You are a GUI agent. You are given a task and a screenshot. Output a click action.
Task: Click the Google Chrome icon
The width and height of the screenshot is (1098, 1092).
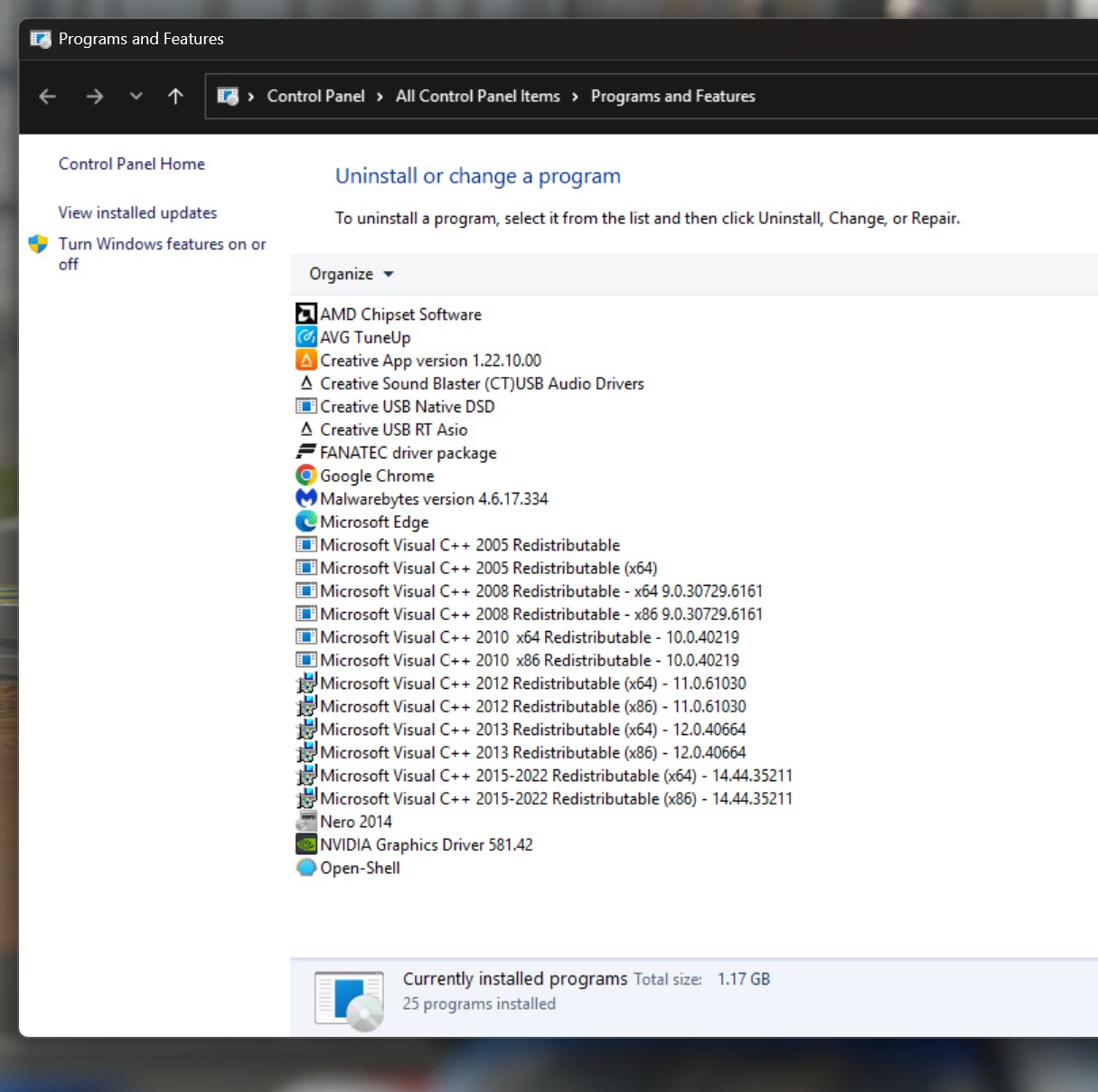tap(306, 475)
